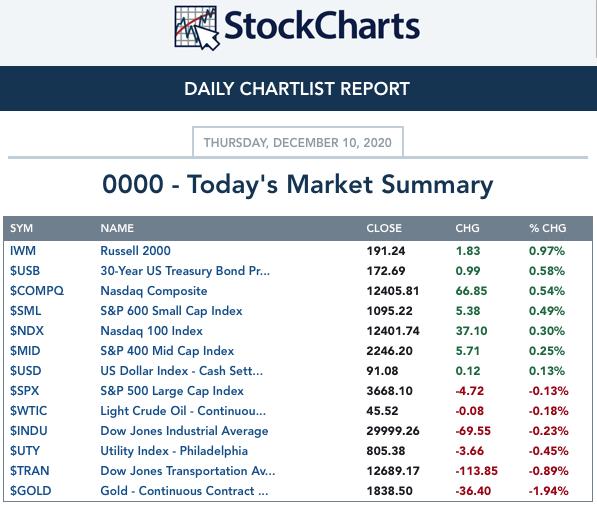Image resolution: width=597 pixels, height=505 pixels.
Task: Open the Nasdaq Composite link
Action: coord(153,291)
